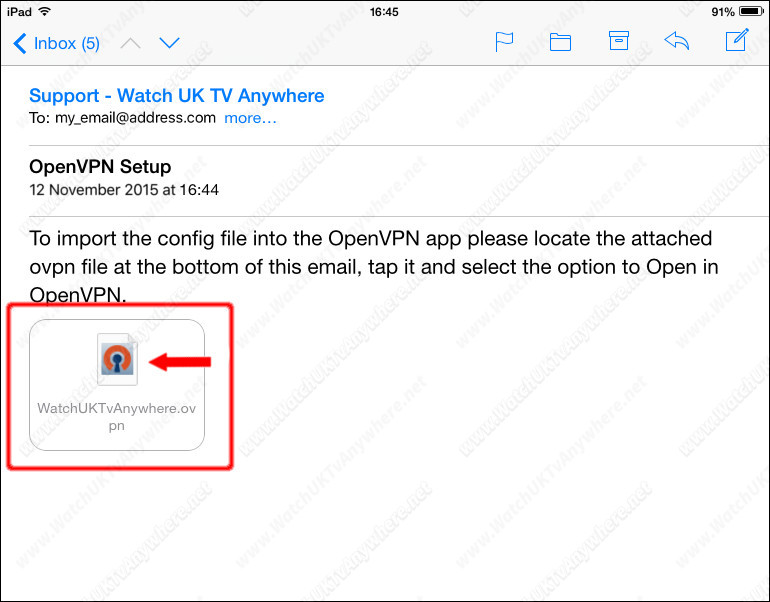The width and height of the screenshot is (770, 602).
Task: Tap the date 12 November 2015 at 16:44
Action: (x=124, y=190)
